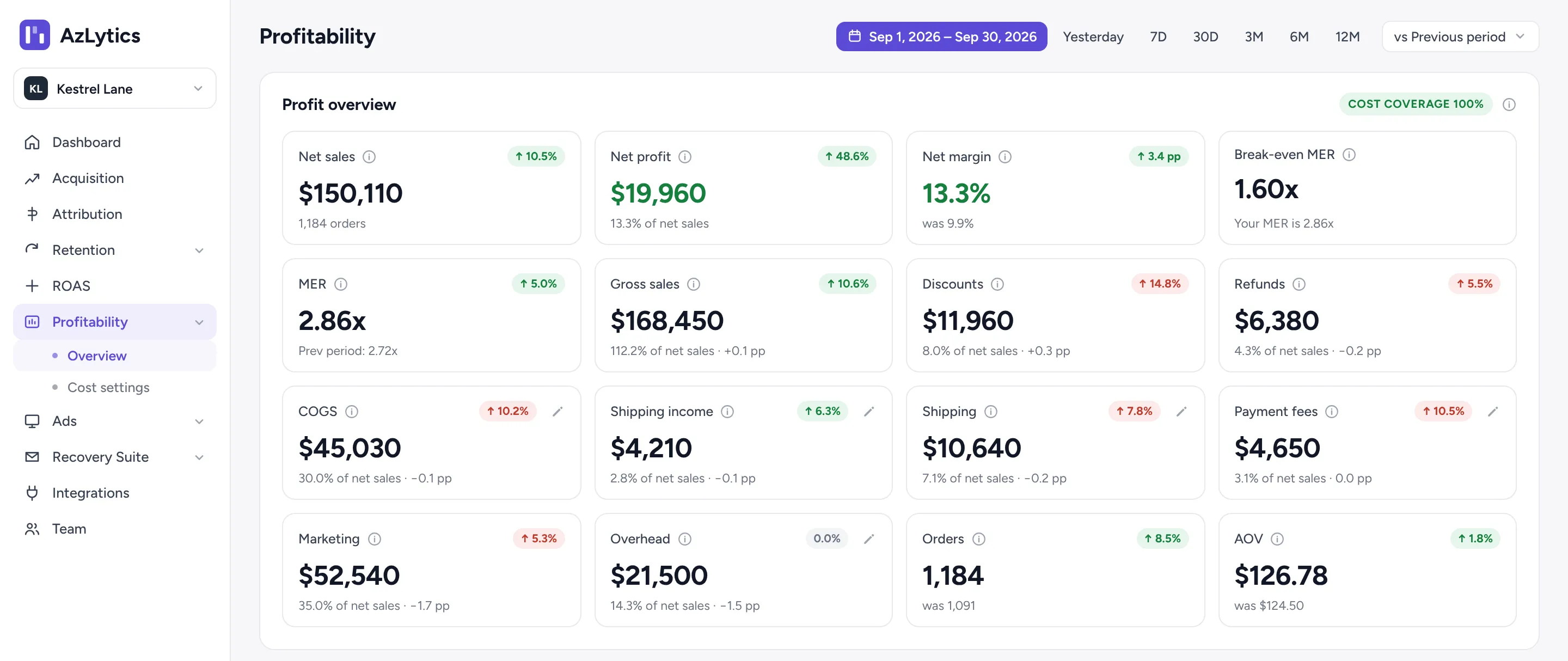Choose the 12M range

point(1347,36)
